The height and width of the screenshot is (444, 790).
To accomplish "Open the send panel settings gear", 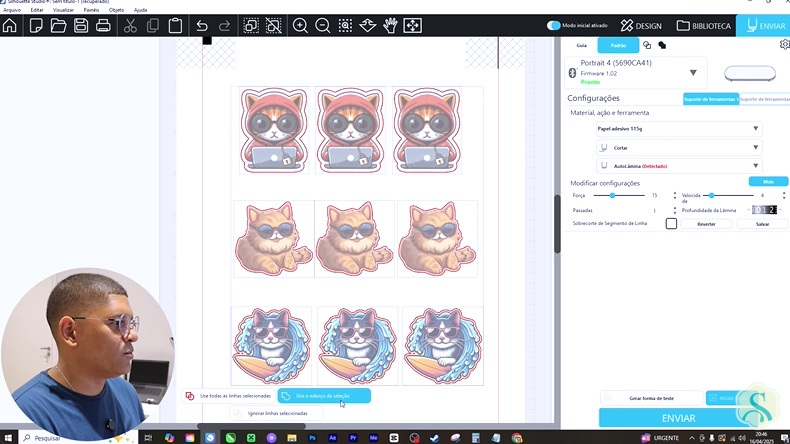I will click(x=784, y=44).
